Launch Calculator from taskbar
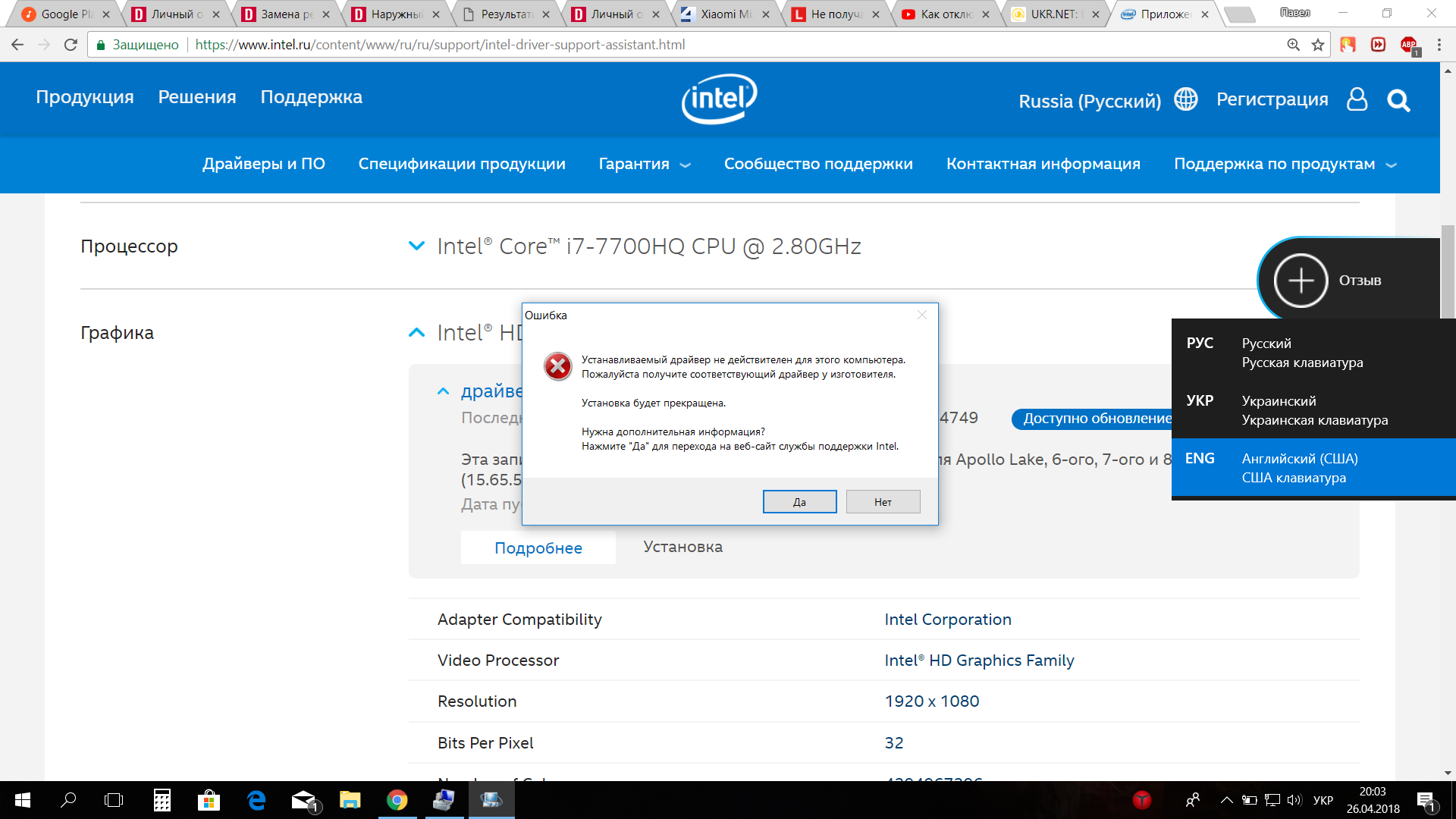 pyautogui.click(x=162, y=800)
